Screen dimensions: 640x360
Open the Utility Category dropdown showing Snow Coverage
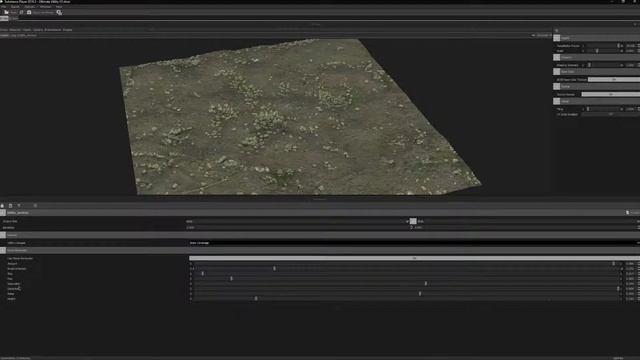(413, 243)
